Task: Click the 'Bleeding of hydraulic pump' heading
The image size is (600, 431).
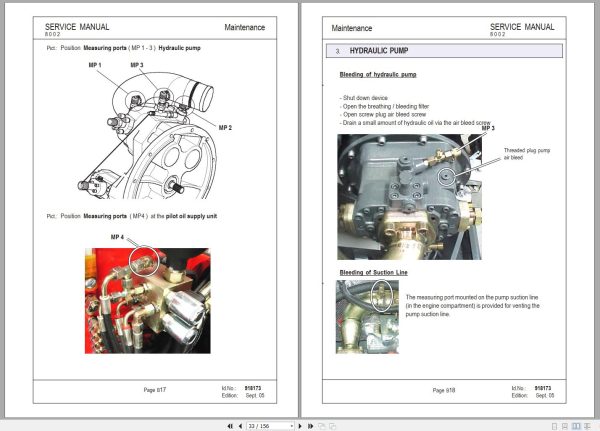Action: (x=378, y=75)
